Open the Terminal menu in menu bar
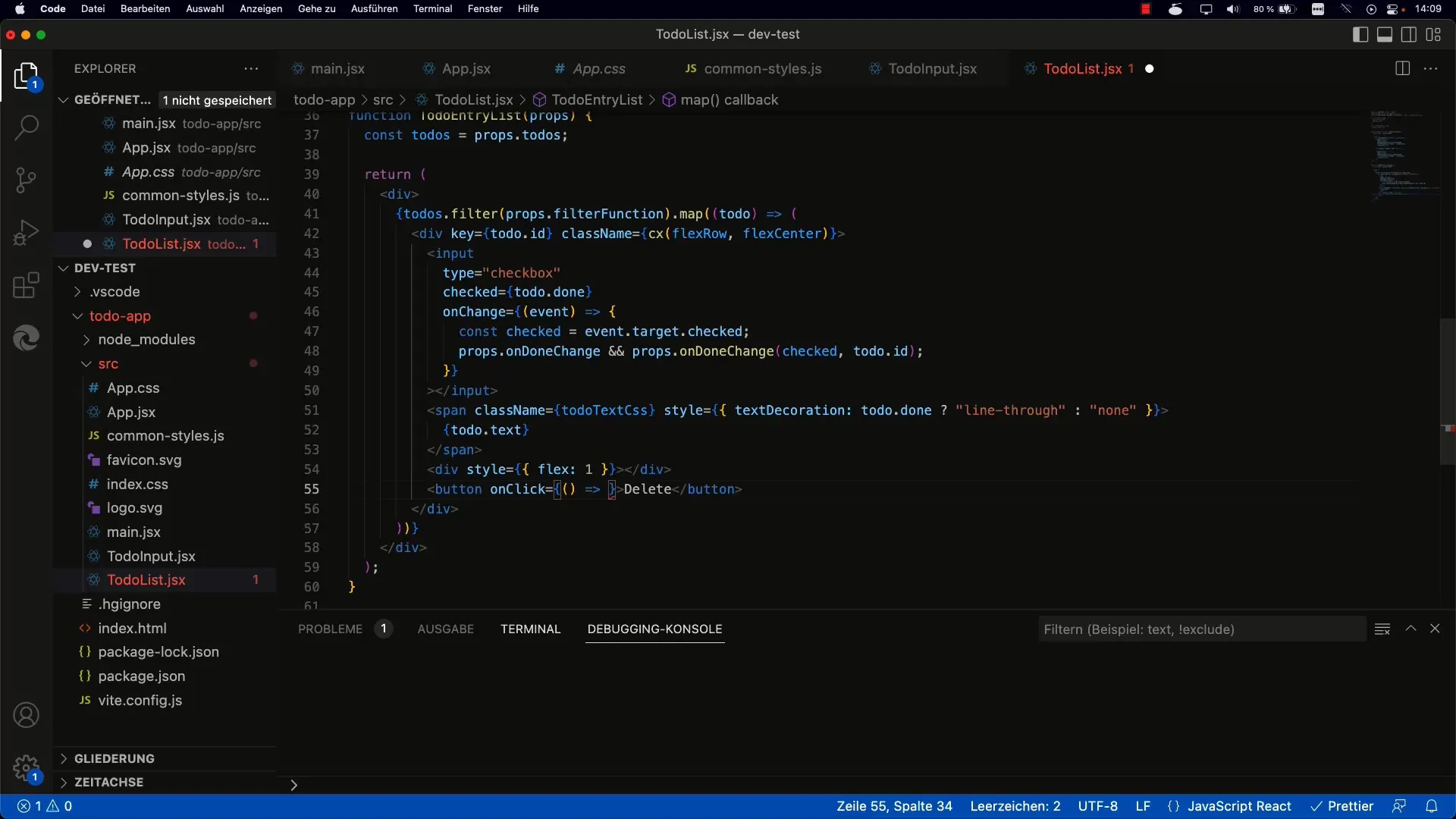 click(x=432, y=9)
